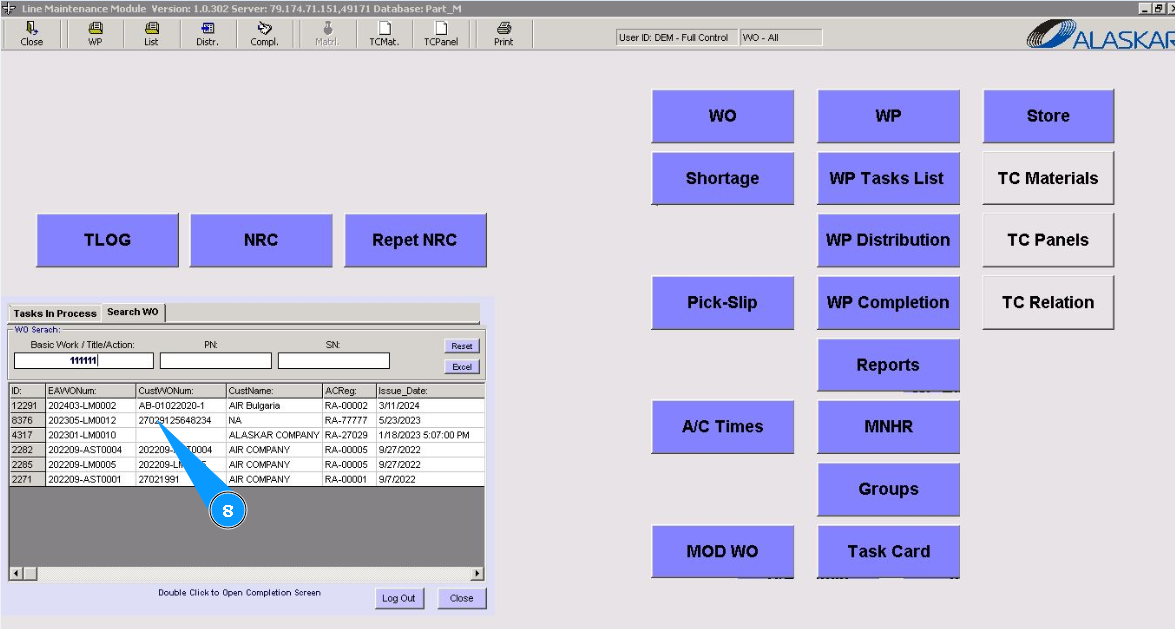
Task: Open TC Relation
Action: click(x=1048, y=302)
